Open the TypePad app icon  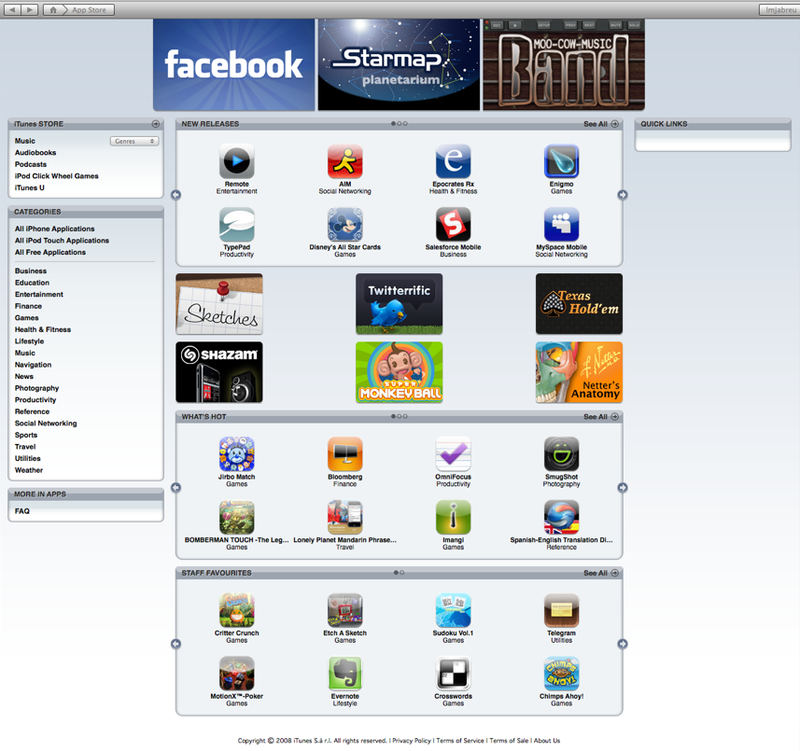pos(237,224)
